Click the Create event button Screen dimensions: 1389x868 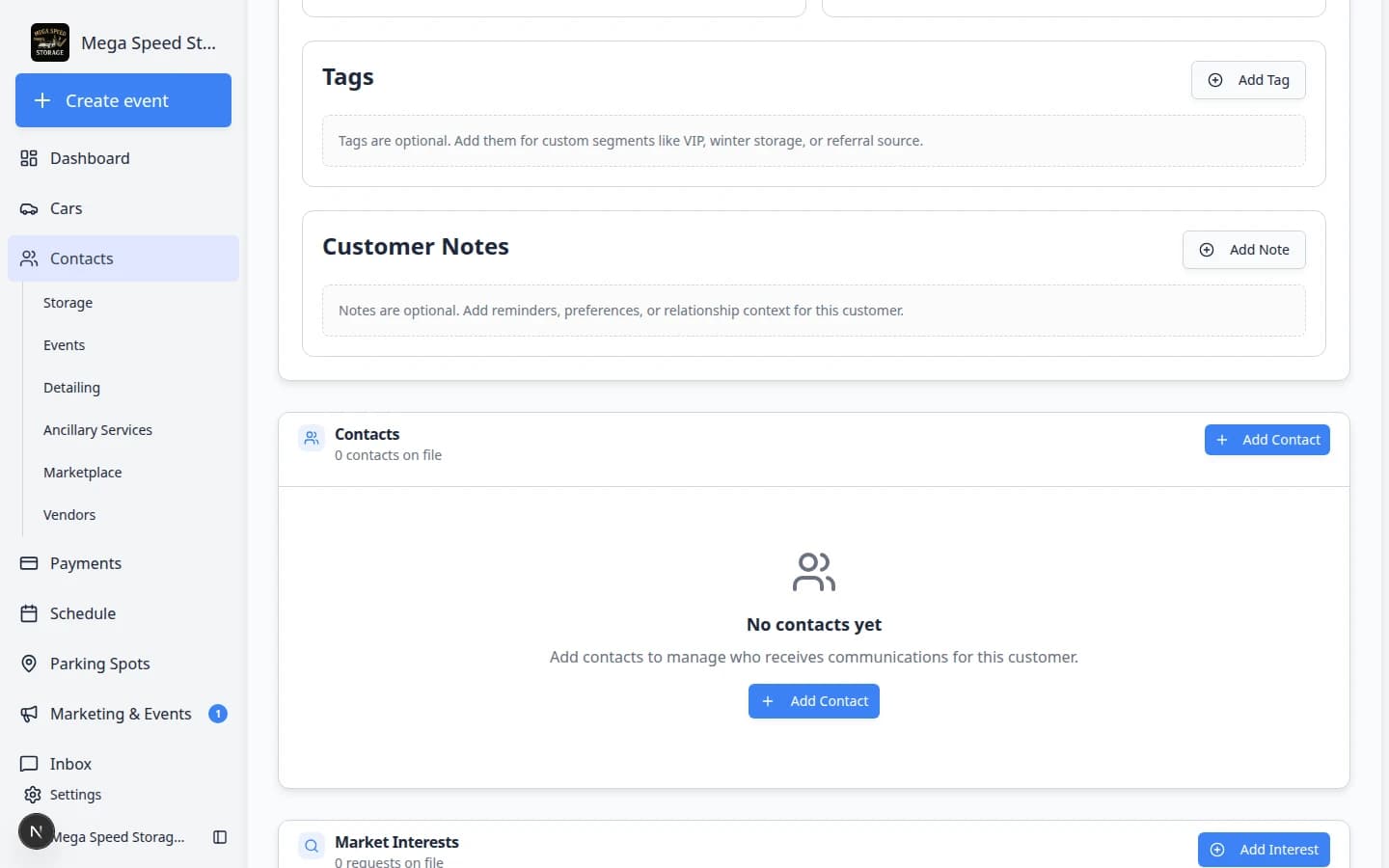click(123, 100)
